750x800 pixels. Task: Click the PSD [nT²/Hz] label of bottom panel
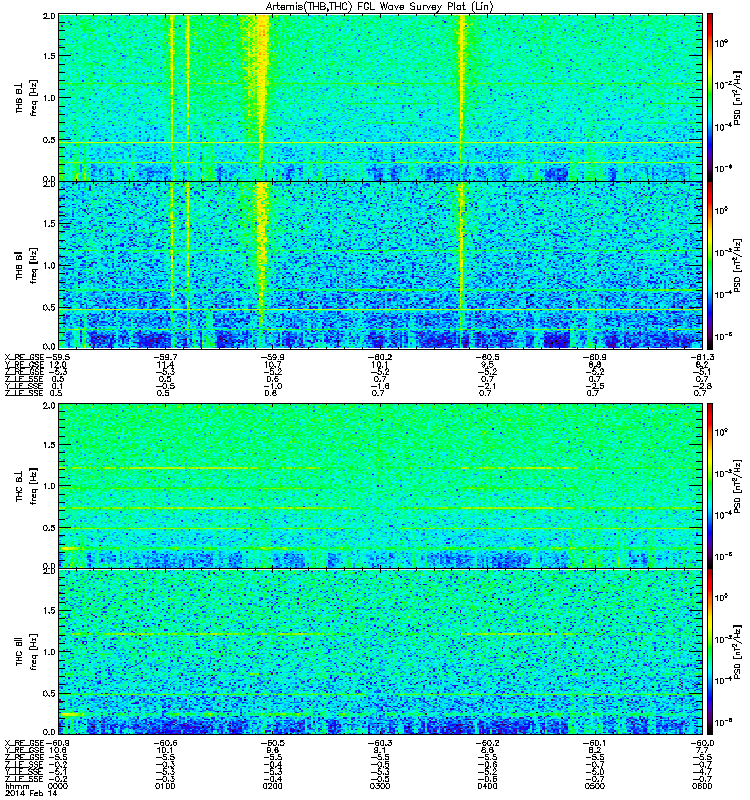tap(737, 652)
